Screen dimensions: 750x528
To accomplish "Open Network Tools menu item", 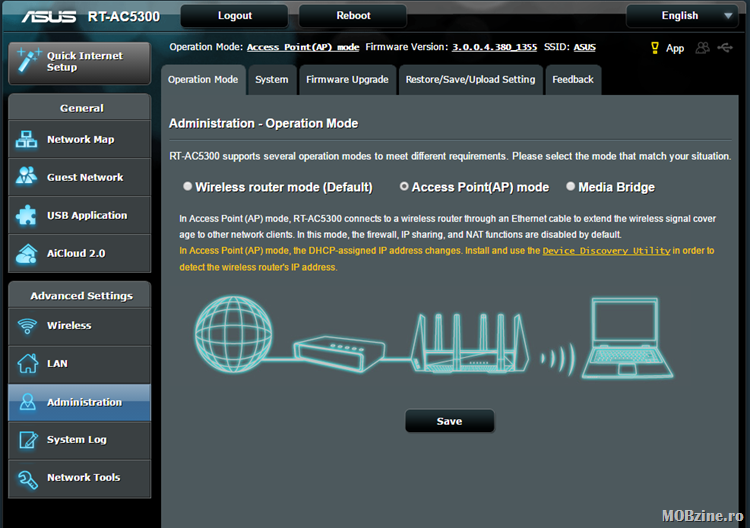I will [x=79, y=478].
